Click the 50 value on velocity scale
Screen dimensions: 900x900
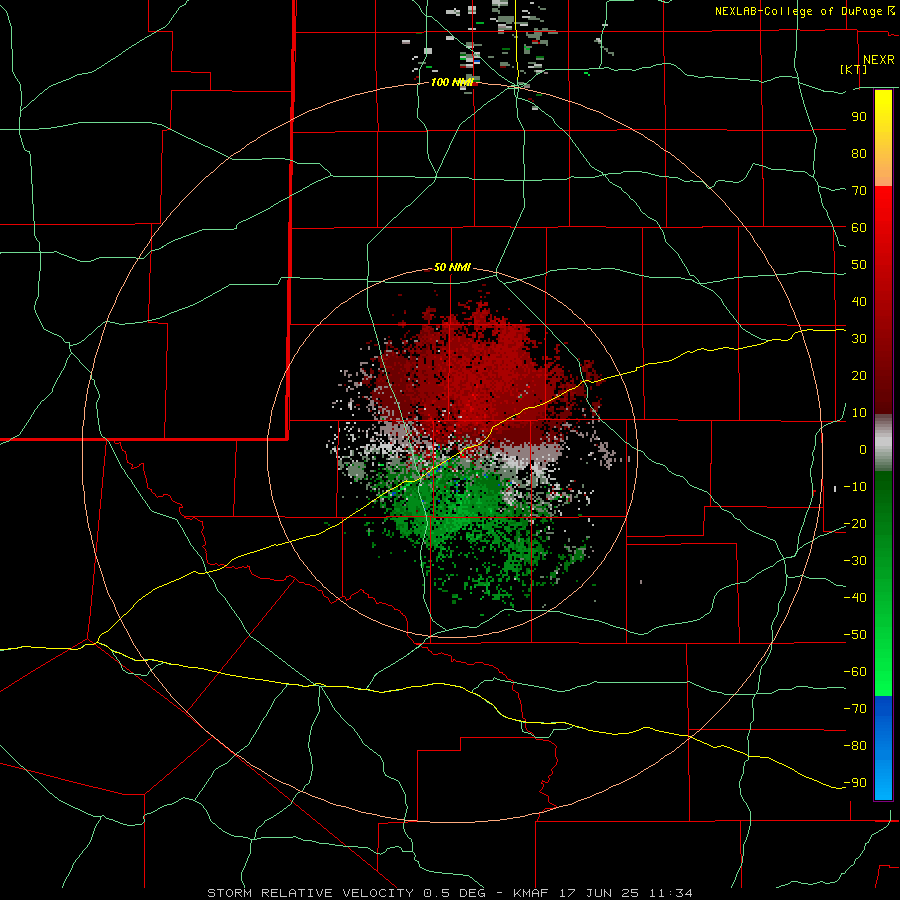coord(859,265)
